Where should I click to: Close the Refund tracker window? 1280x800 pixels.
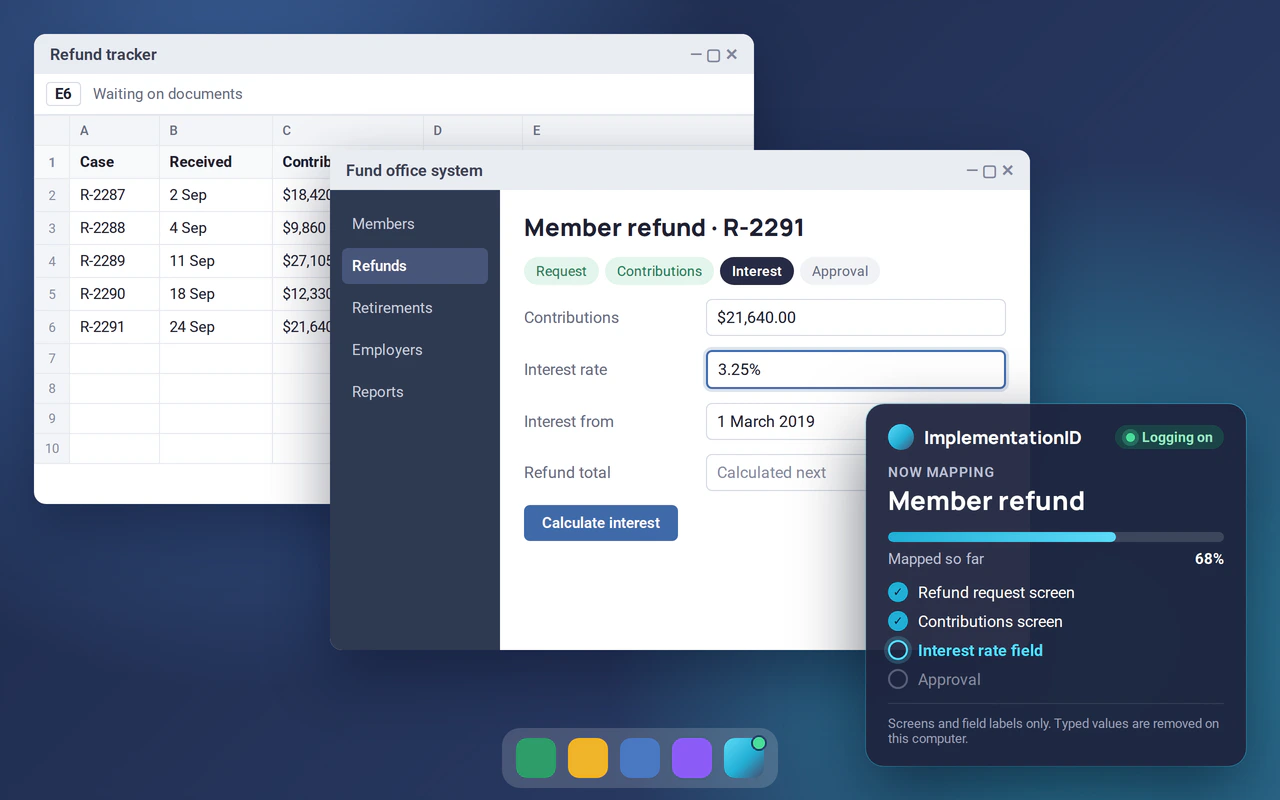732,55
